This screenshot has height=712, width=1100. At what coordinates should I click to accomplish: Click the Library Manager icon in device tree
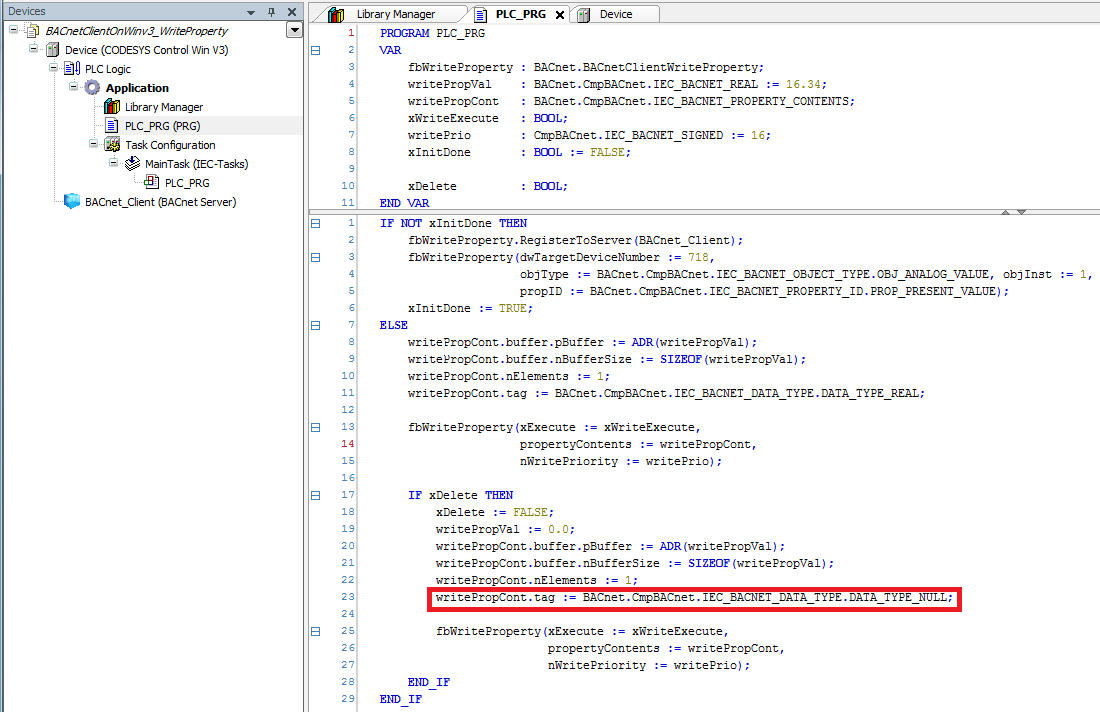pos(112,107)
